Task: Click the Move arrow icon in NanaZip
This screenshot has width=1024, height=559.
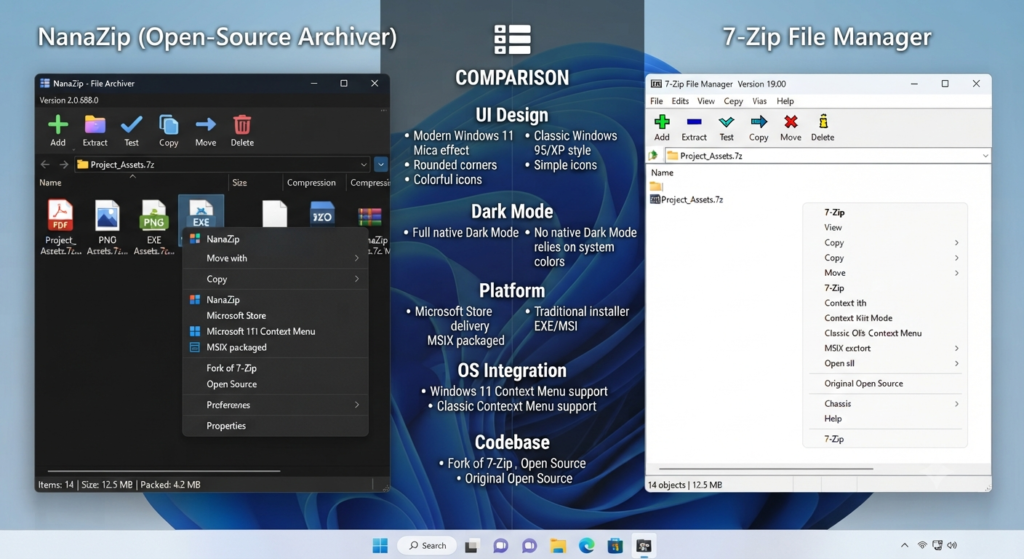Action: [x=206, y=124]
